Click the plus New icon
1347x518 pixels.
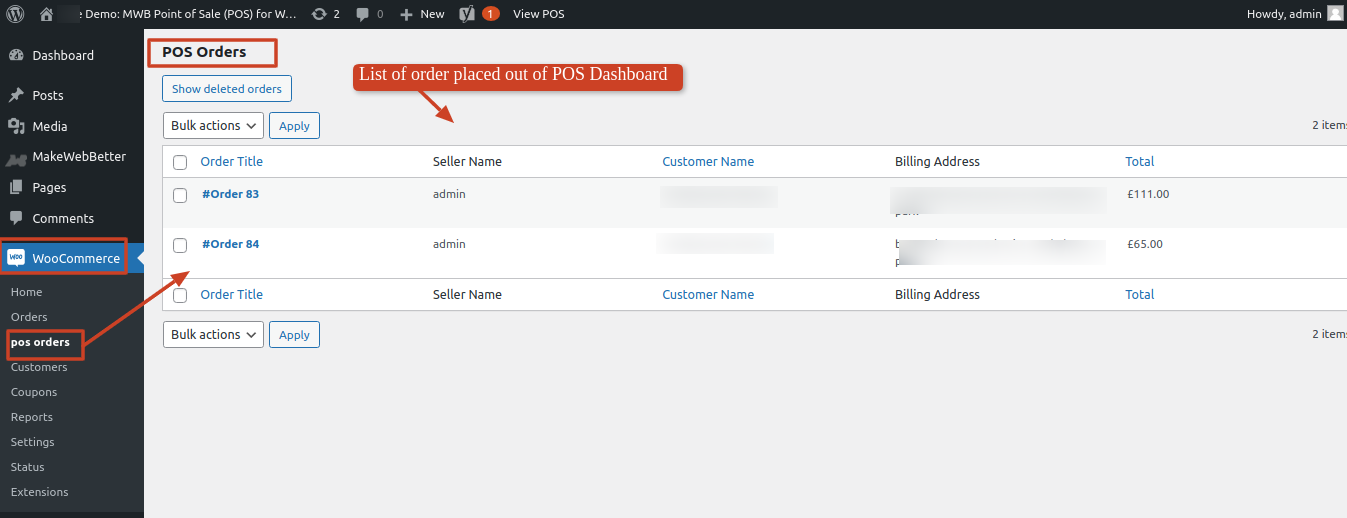tap(406, 14)
